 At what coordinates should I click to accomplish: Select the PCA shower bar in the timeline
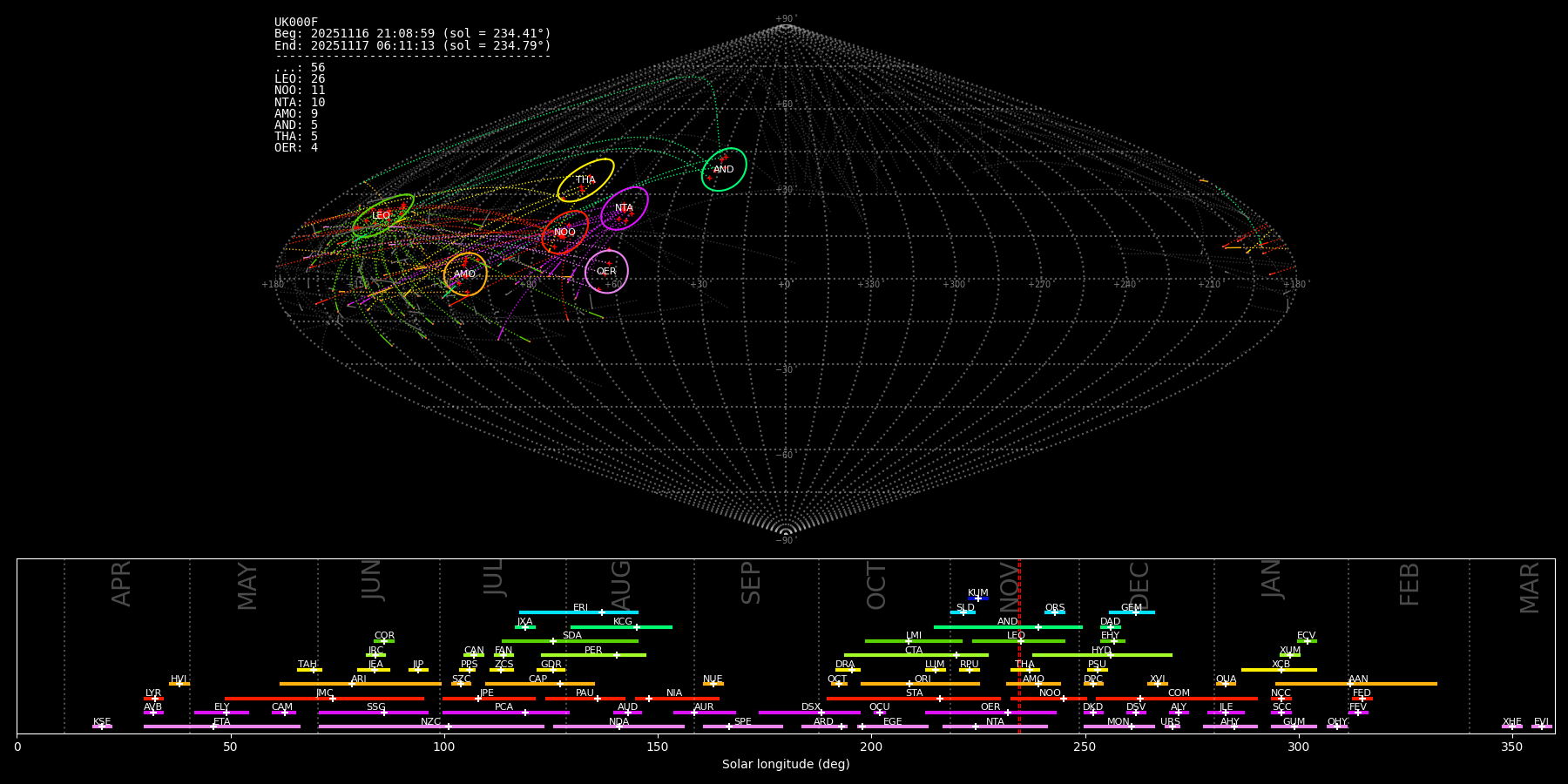pos(505,713)
